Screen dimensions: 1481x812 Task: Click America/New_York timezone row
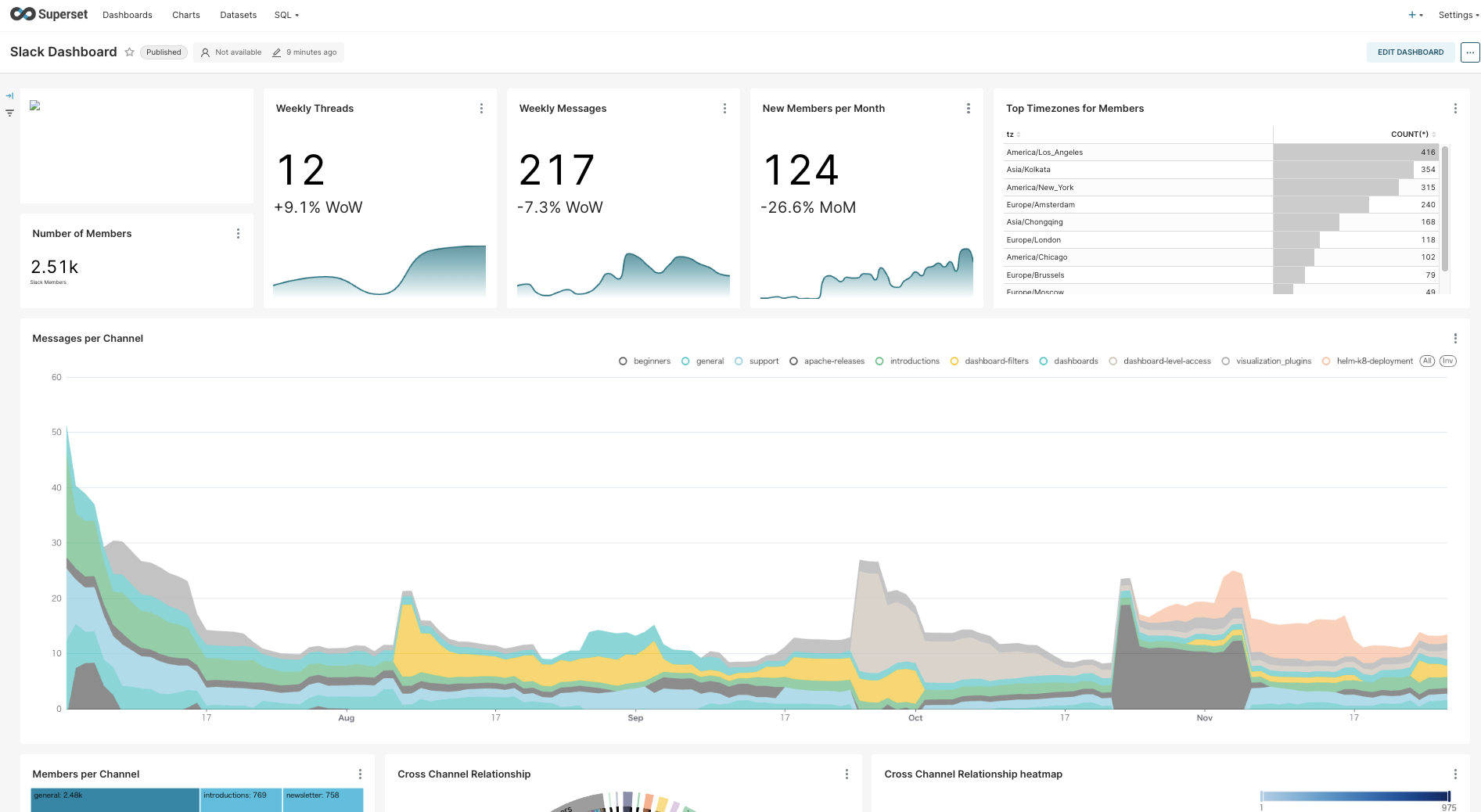(1221, 188)
